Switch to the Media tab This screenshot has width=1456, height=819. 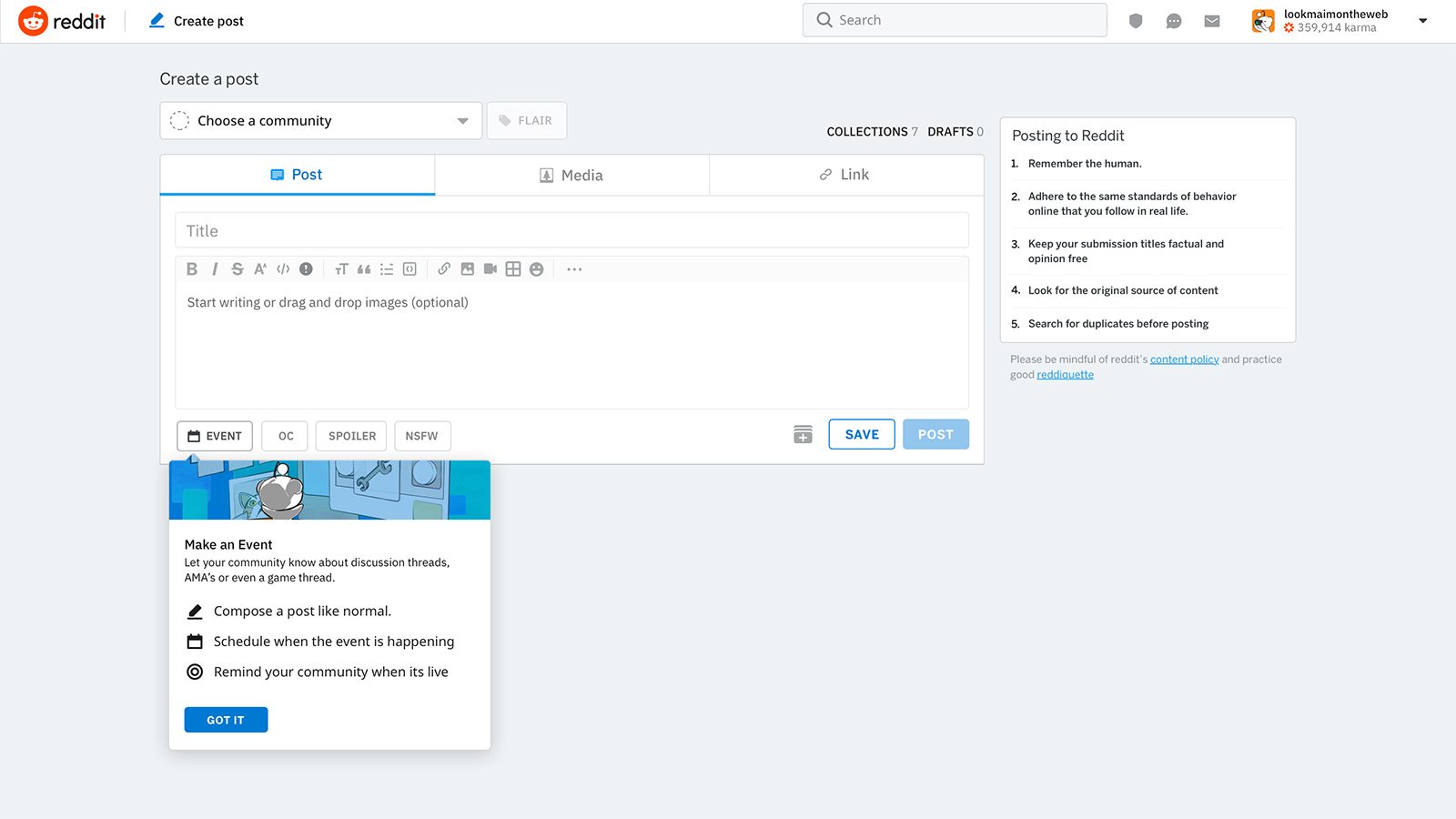[x=572, y=175]
